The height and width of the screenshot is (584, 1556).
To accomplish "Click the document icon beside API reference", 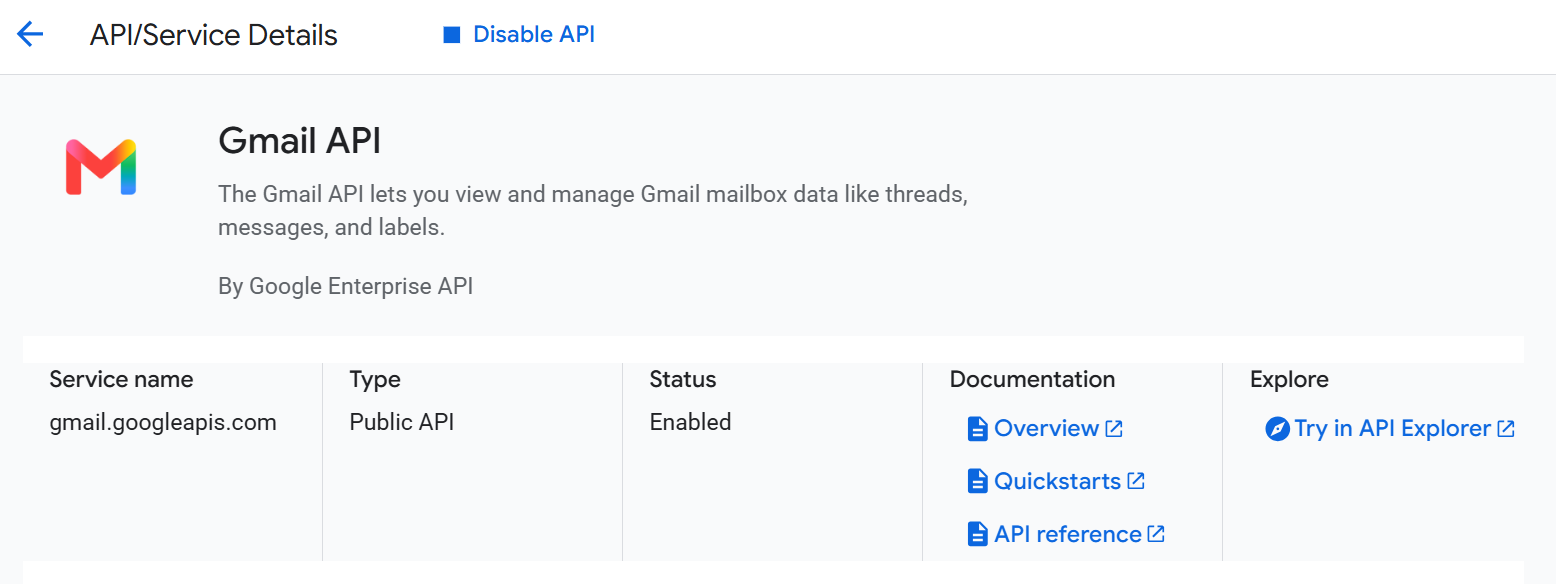I will tap(977, 535).
